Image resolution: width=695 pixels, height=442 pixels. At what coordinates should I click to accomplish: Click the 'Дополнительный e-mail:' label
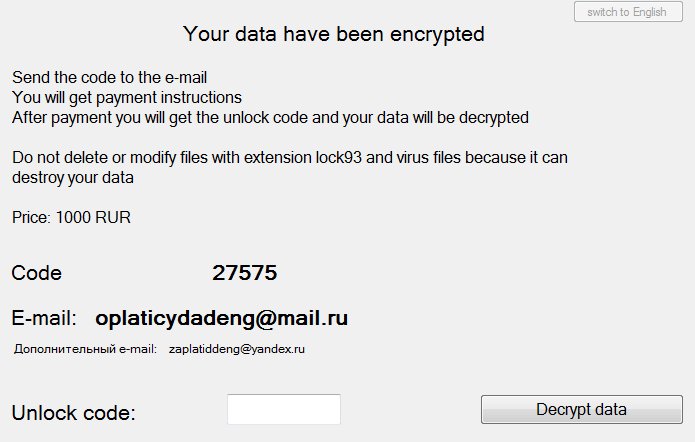pos(85,349)
